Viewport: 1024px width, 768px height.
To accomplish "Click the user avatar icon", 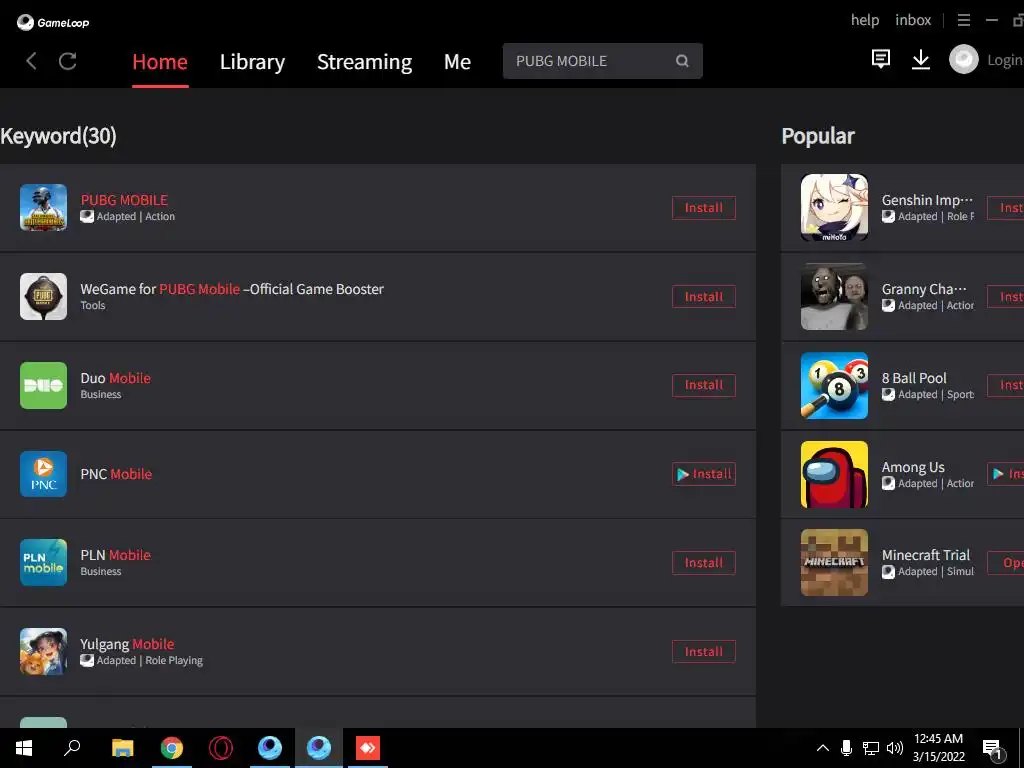I will [963, 59].
